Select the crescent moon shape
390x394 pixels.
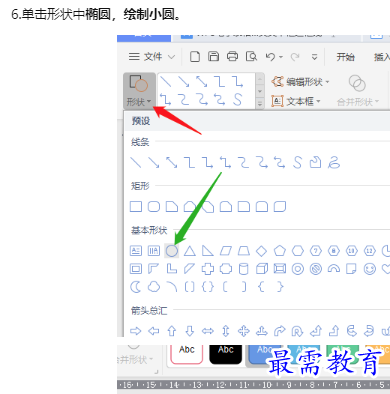(136, 287)
